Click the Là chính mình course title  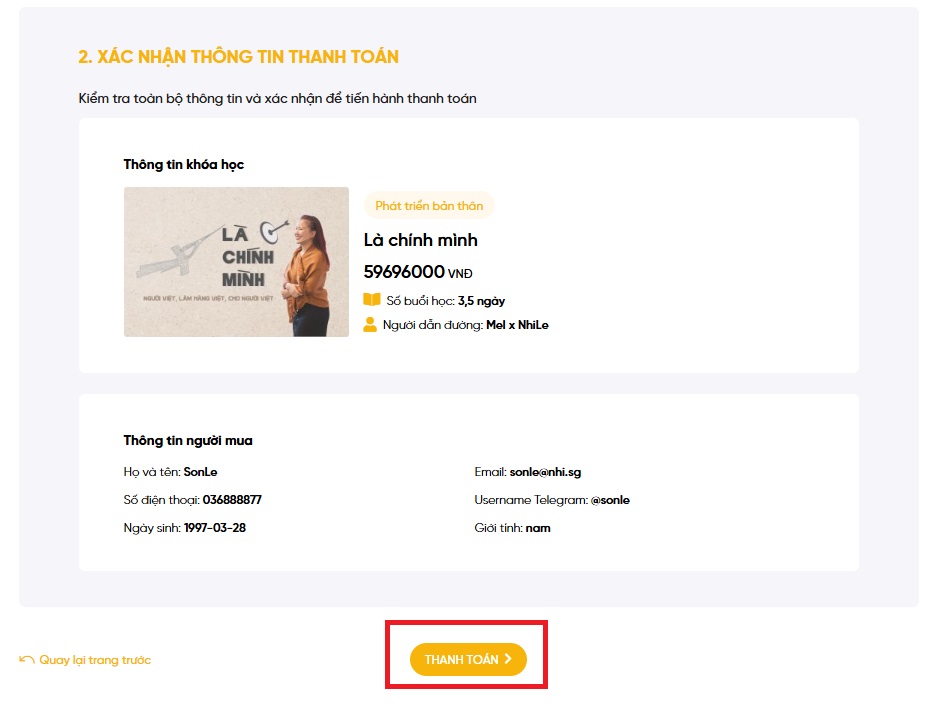pos(420,240)
